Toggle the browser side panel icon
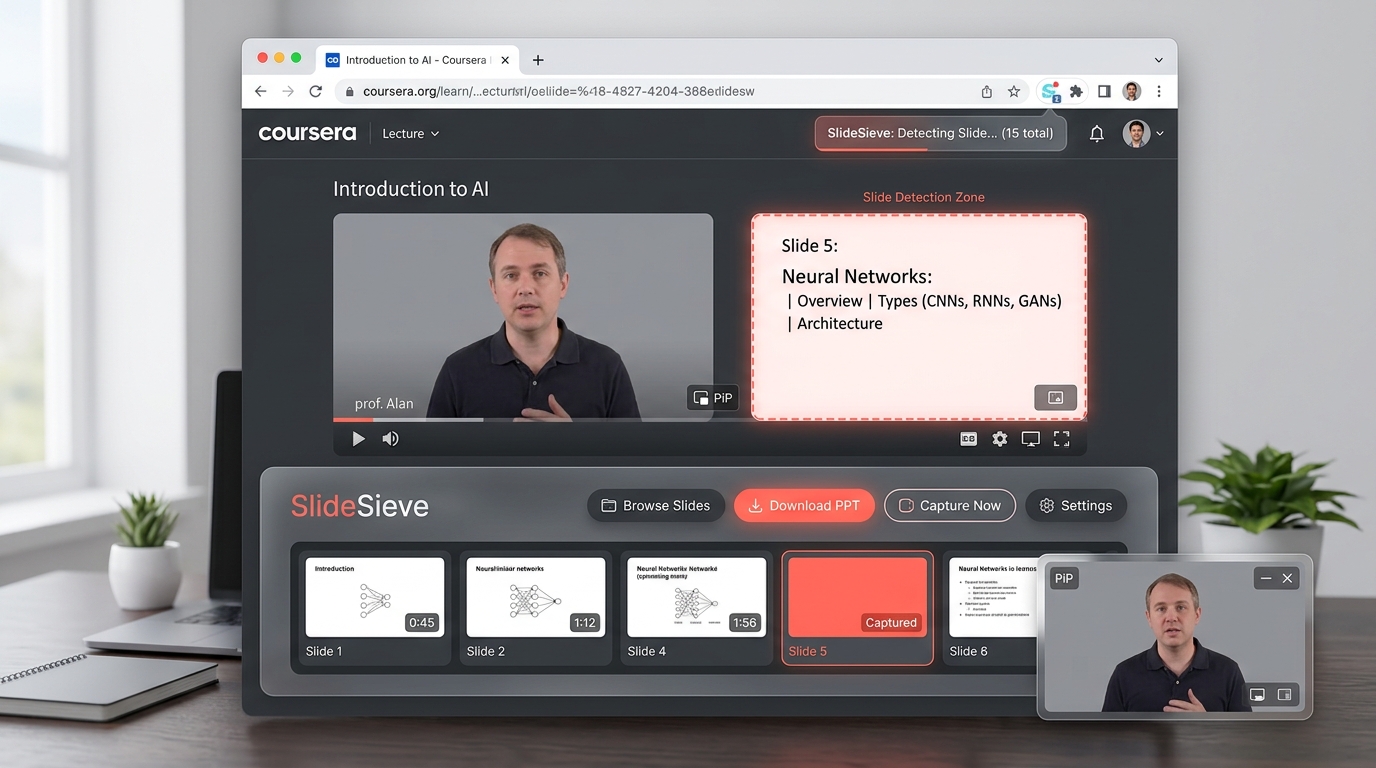This screenshot has width=1376, height=768. pos(1104,91)
